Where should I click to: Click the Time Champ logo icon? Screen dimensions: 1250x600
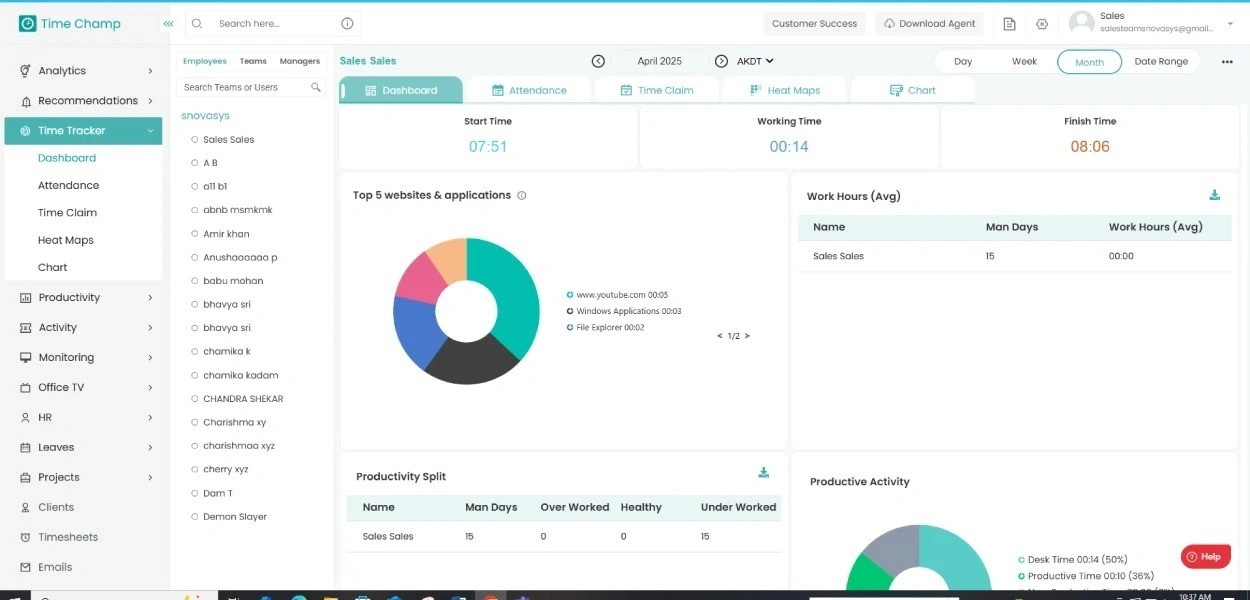(x=28, y=23)
